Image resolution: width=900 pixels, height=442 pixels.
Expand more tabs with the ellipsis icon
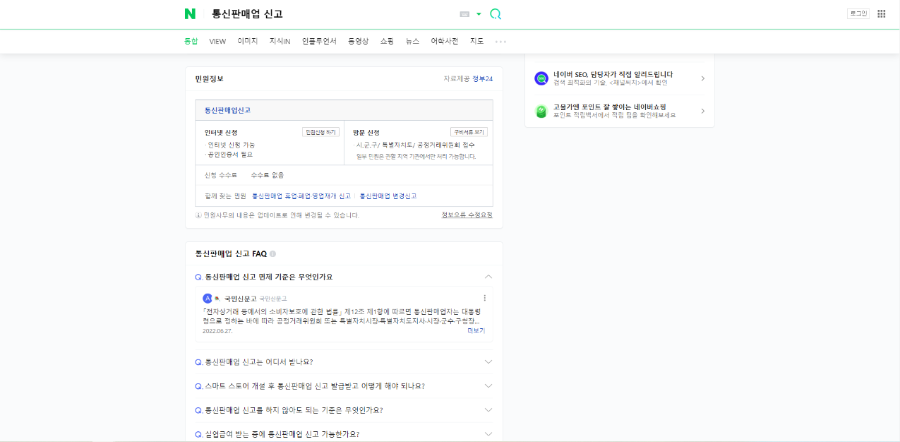tap(501, 41)
